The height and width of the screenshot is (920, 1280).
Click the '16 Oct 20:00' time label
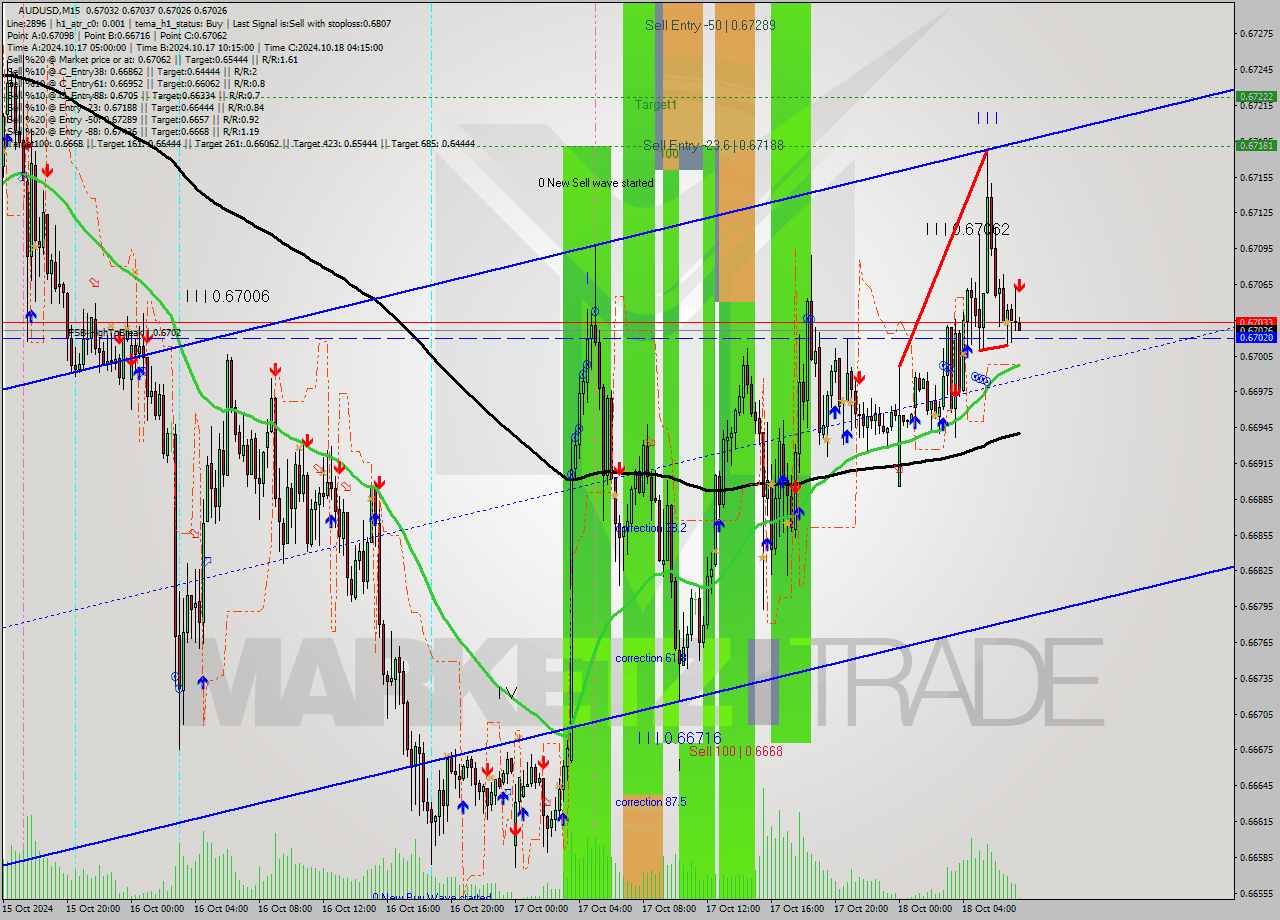click(478, 909)
